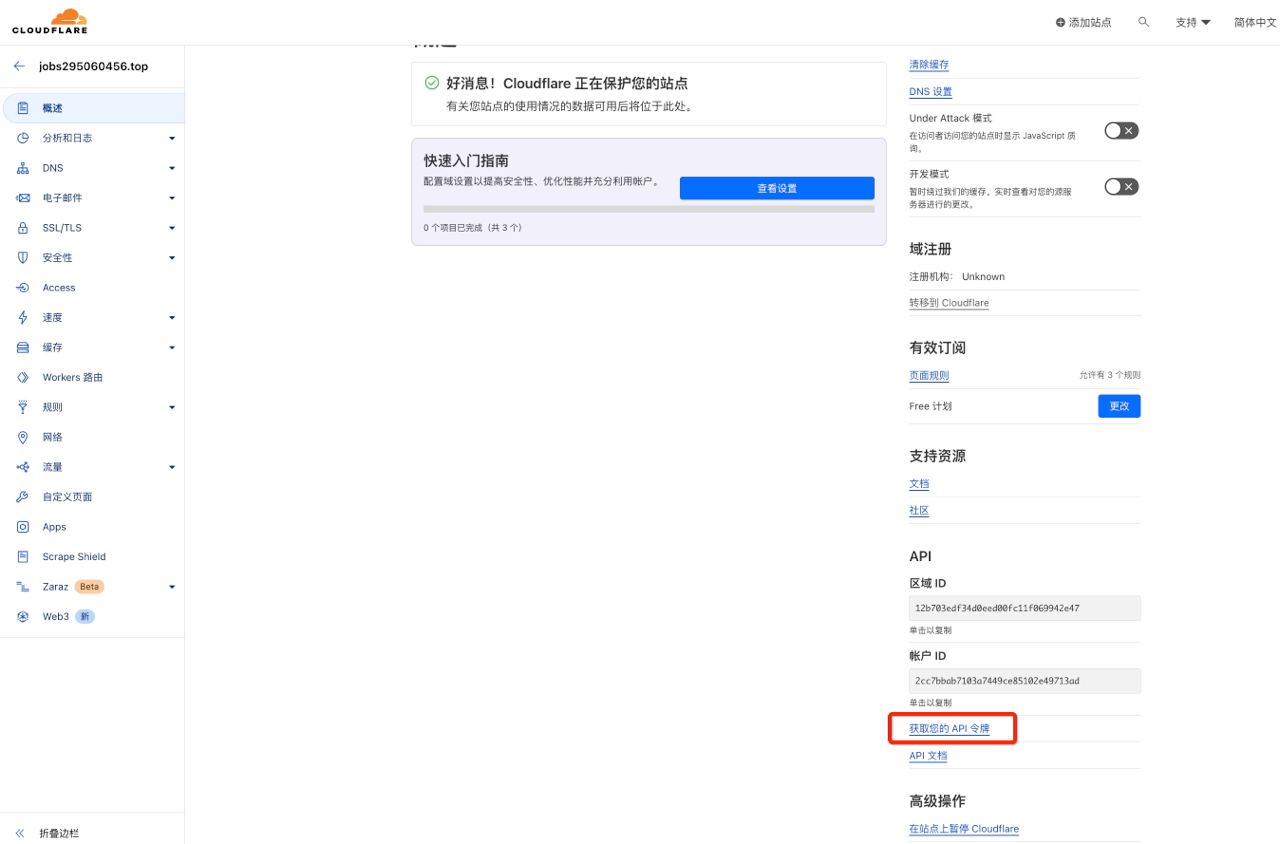Open 获取您的 API 令牌 link
The height and width of the screenshot is (844, 1280).
[x=949, y=729]
